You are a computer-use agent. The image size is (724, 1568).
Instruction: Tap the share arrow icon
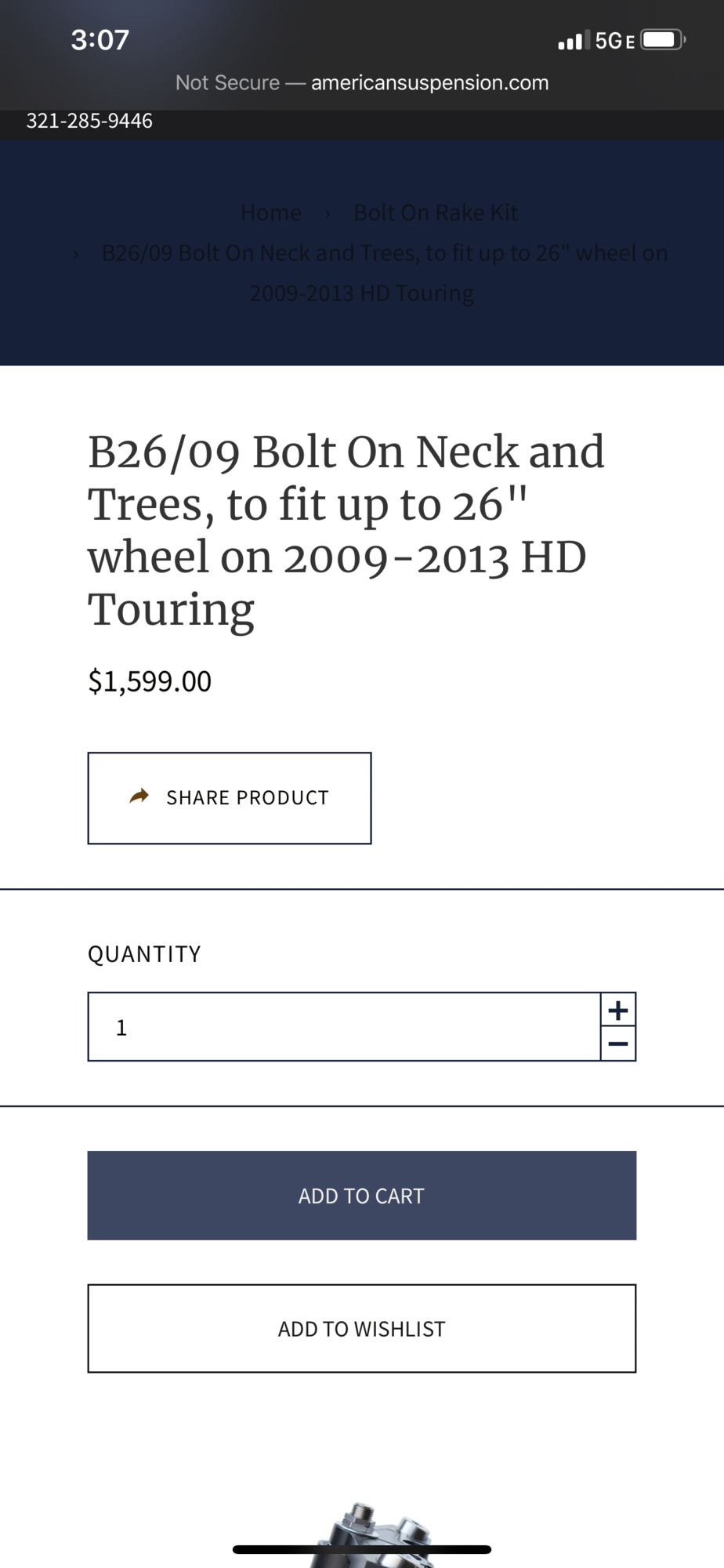click(x=139, y=797)
